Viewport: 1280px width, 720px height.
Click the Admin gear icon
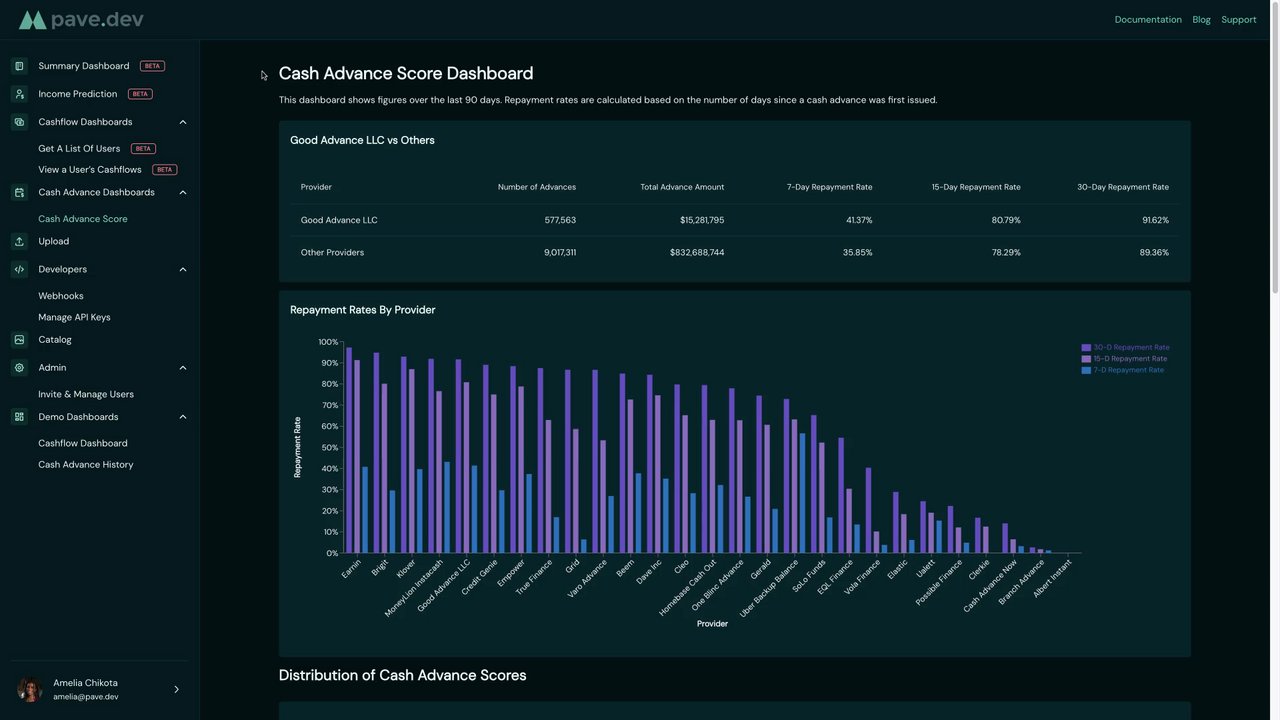tap(19, 368)
